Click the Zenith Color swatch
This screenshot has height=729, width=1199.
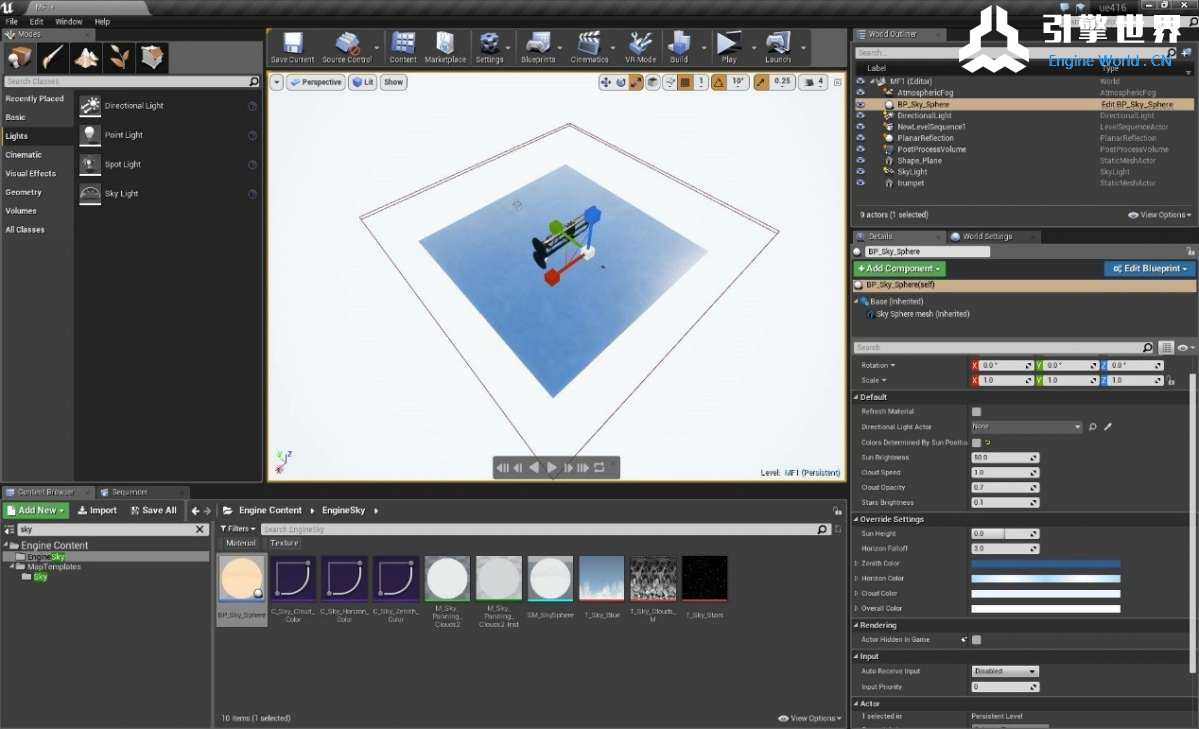tap(1045, 563)
